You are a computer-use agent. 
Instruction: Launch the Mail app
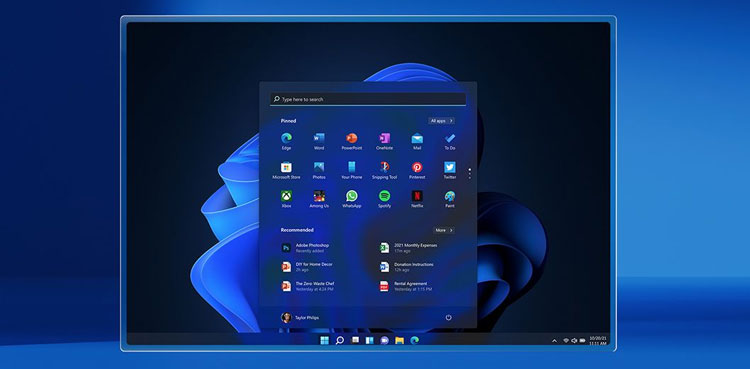coord(417,141)
